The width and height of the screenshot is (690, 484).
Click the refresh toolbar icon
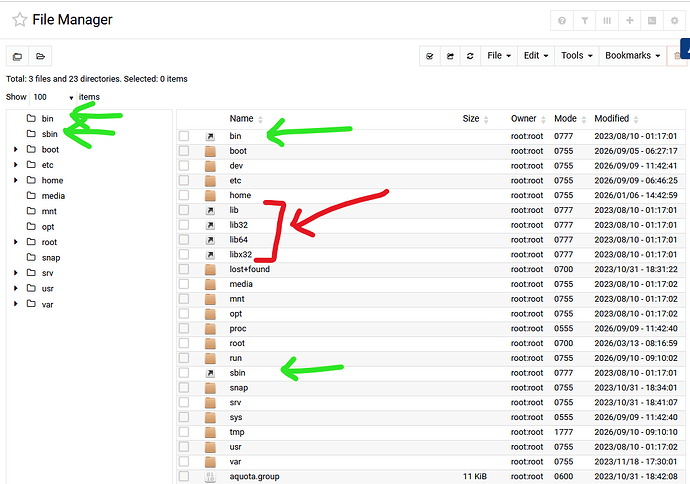tap(470, 56)
